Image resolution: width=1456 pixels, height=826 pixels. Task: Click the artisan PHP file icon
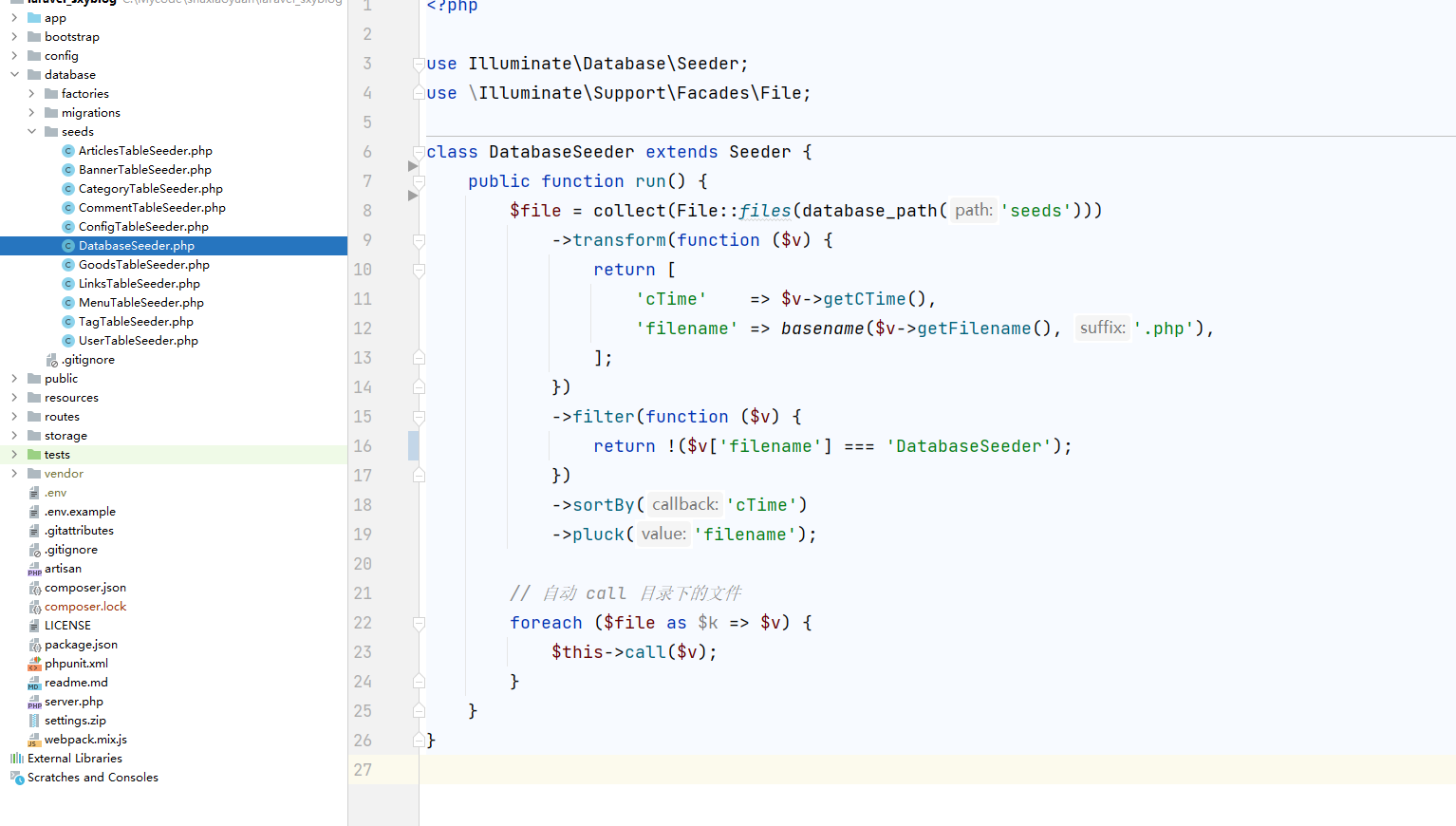pos(34,569)
